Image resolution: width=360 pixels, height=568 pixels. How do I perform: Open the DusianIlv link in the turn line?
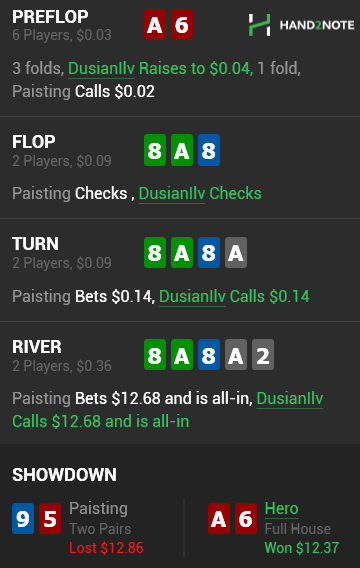192,296
